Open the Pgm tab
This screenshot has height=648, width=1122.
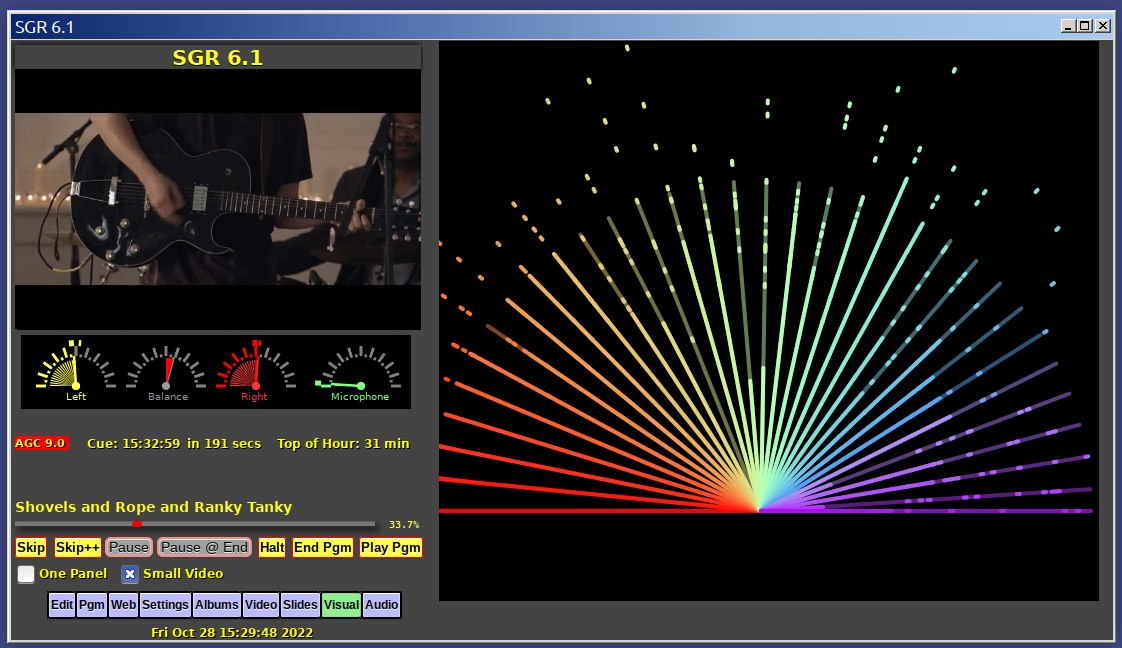(92, 604)
